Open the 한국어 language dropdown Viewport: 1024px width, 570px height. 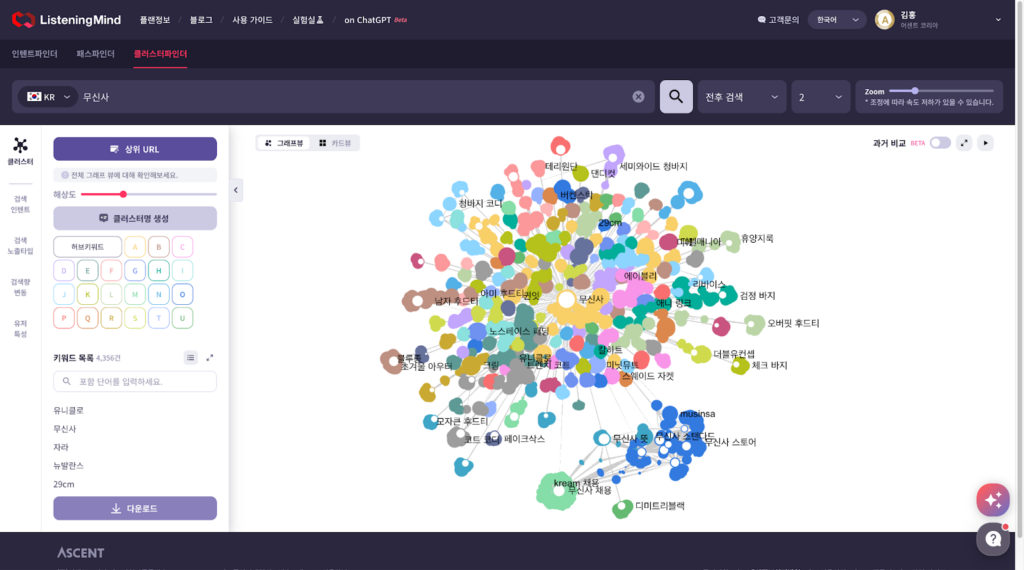point(838,19)
